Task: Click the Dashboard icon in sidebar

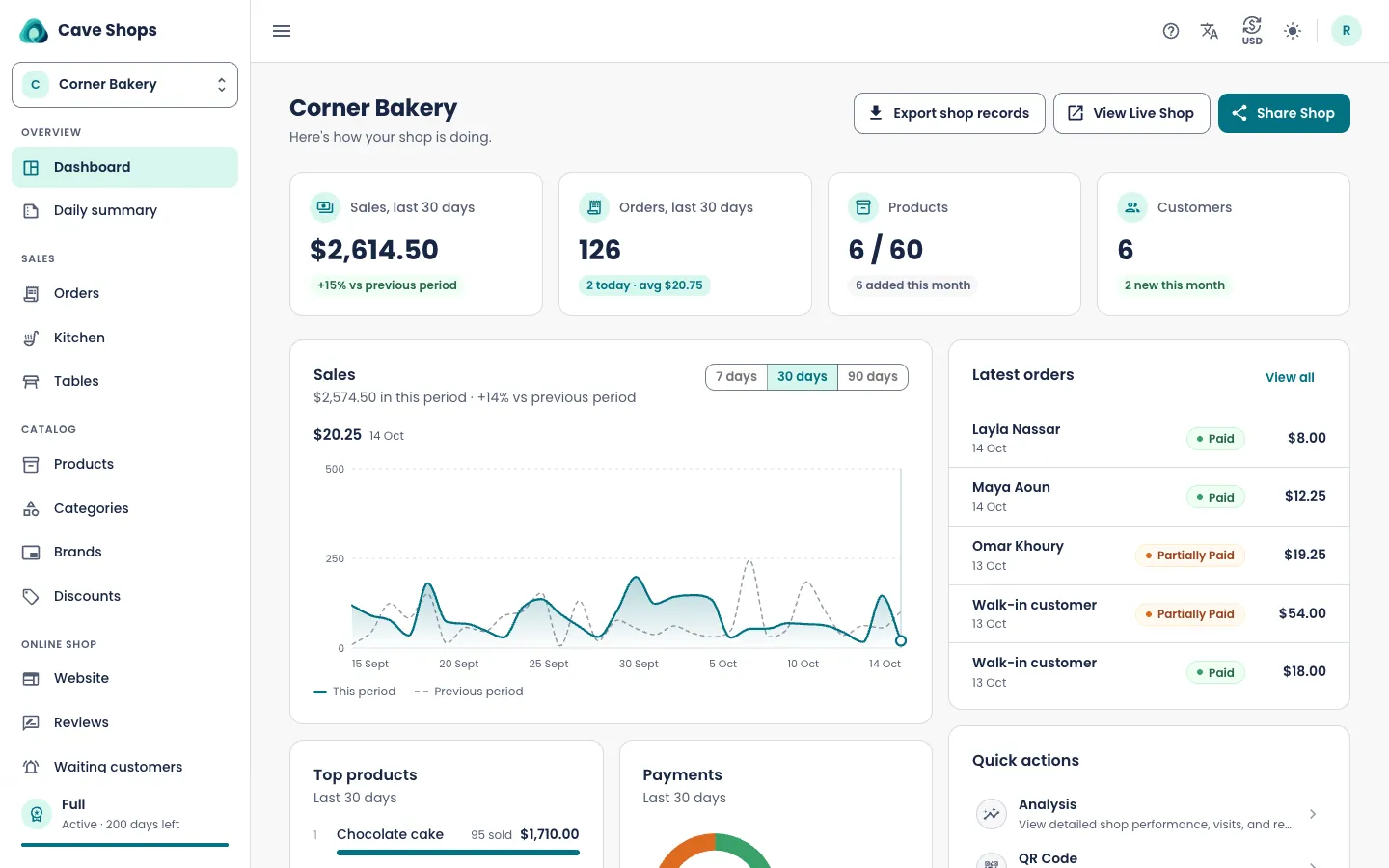Action: click(x=31, y=168)
